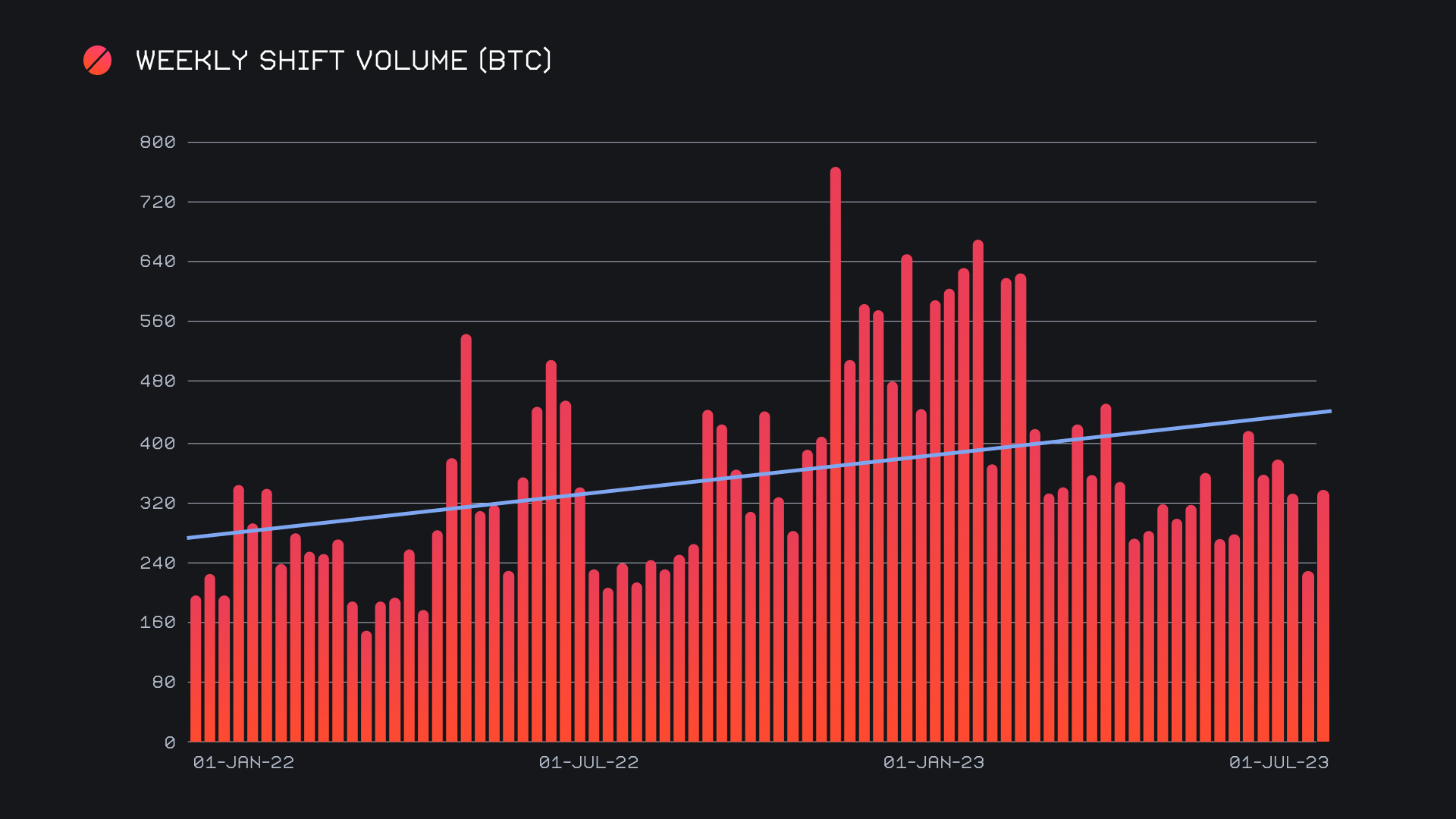Click the 560 y-axis label

(x=158, y=322)
